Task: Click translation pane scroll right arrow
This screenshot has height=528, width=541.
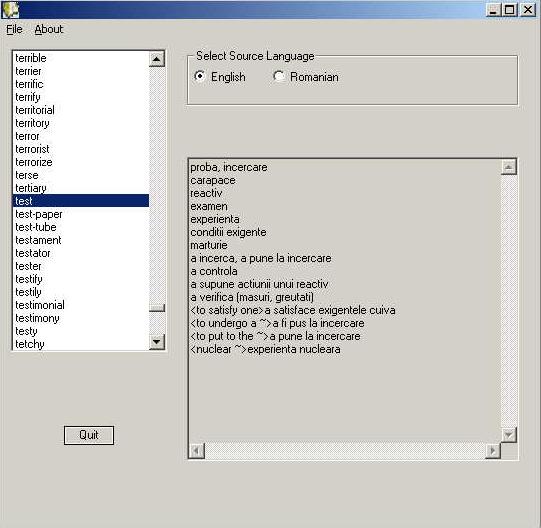Action: 493,451
